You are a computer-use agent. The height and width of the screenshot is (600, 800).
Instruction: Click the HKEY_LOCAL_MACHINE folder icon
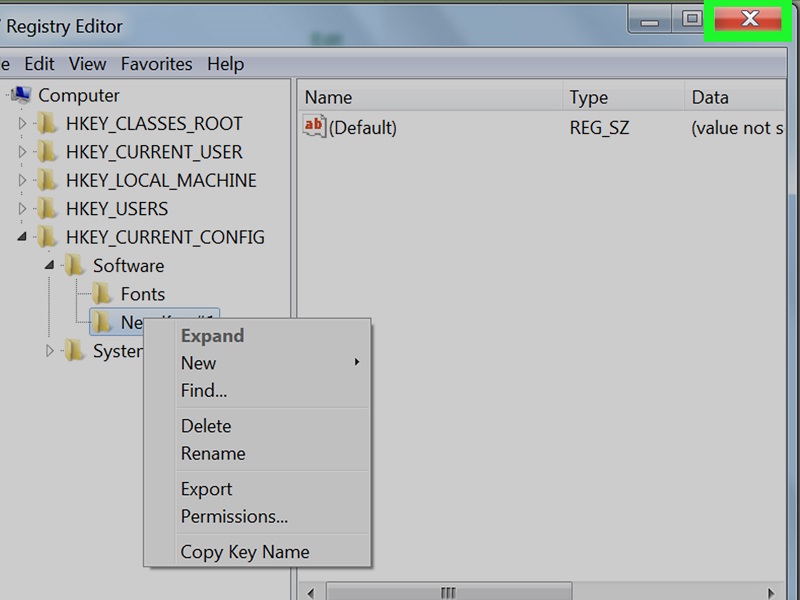47,180
